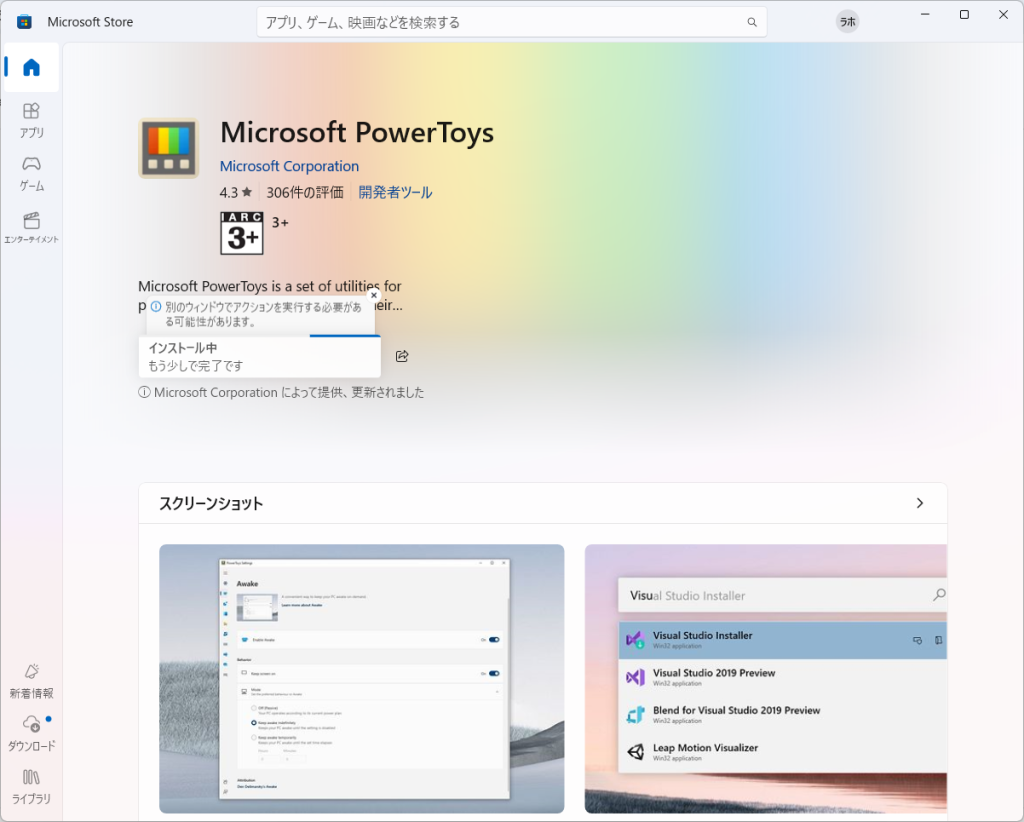Click the share icon beside install status
Viewport: 1024px width, 822px height.
click(402, 356)
